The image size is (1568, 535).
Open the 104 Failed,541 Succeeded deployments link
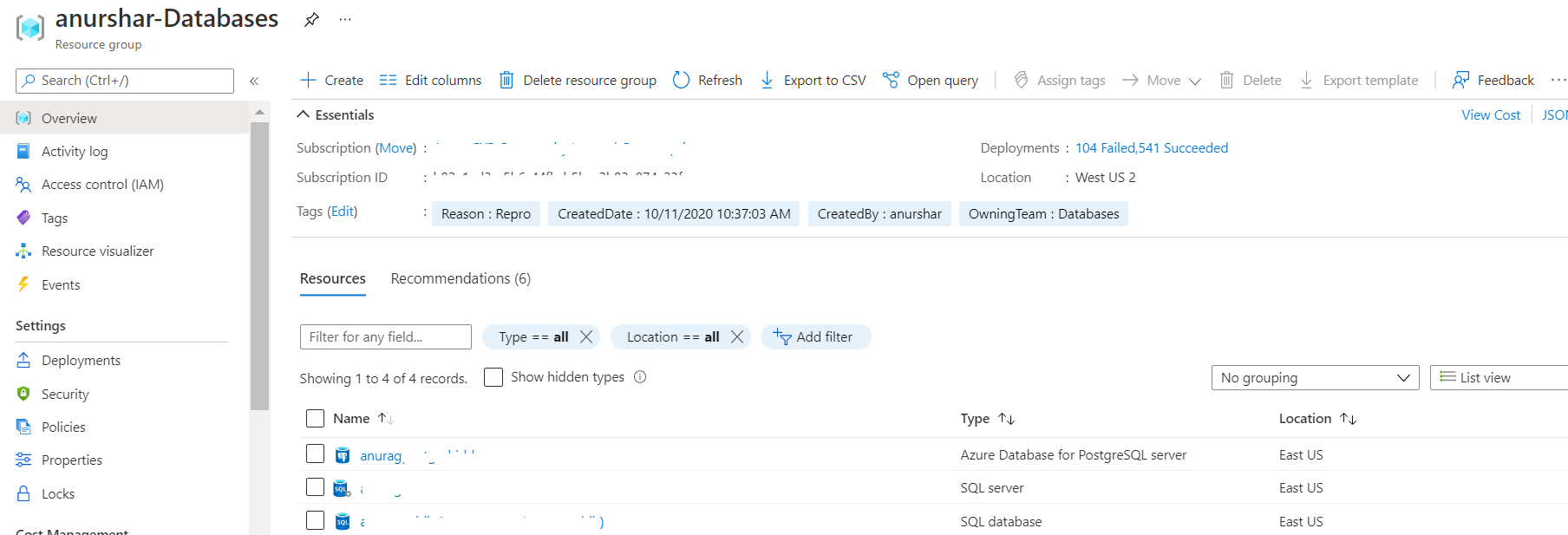click(1152, 148)
